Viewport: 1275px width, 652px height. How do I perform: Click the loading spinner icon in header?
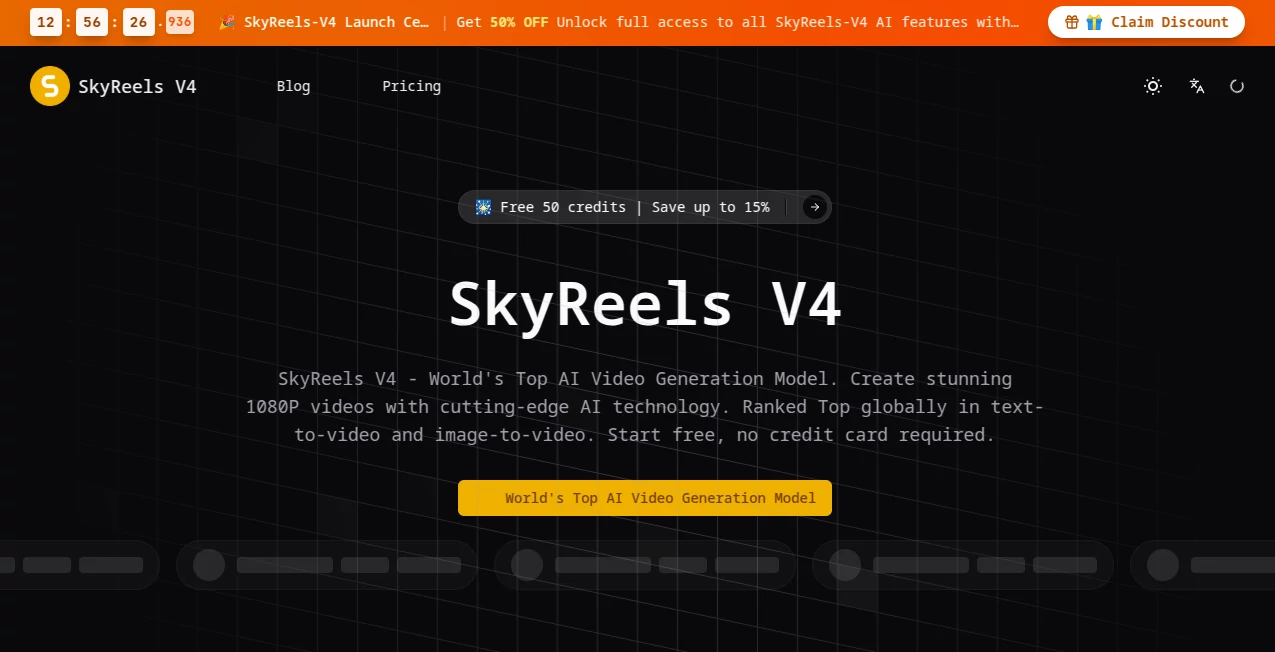1237,86
